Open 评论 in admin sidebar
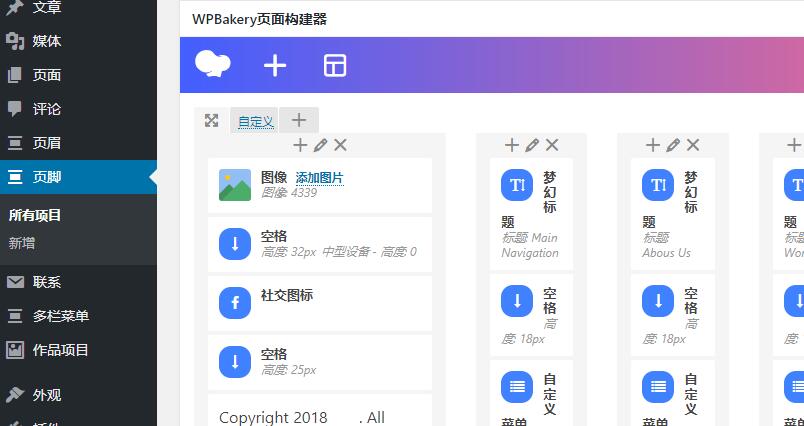Viewport: 804px width, 426px height. (78, 109)
